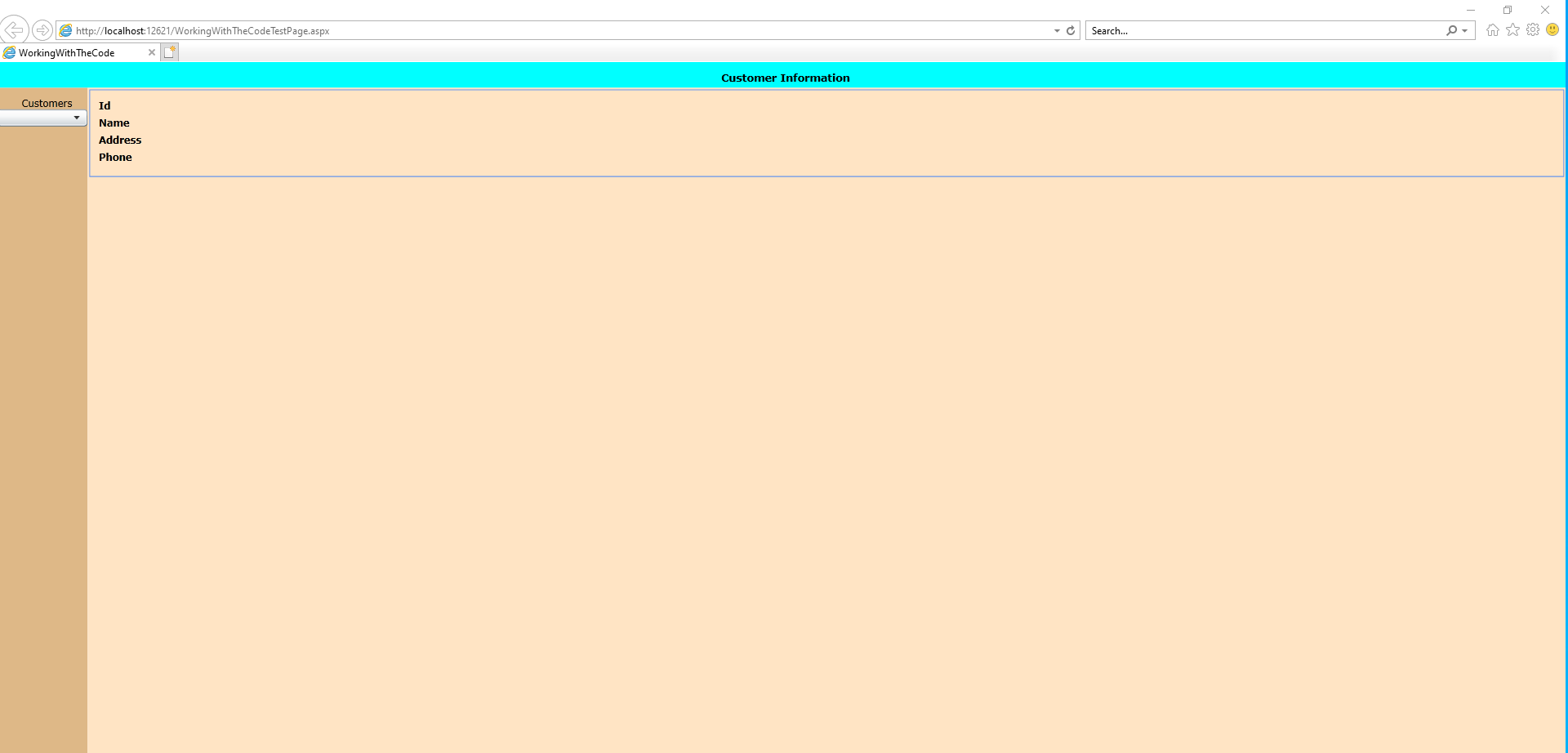Image resolution: width=1568 pixels, height=753 pixels.
Task: Close the WorkingWithTheCode tab
Action: pyautogui.click(x=152, y=52)
